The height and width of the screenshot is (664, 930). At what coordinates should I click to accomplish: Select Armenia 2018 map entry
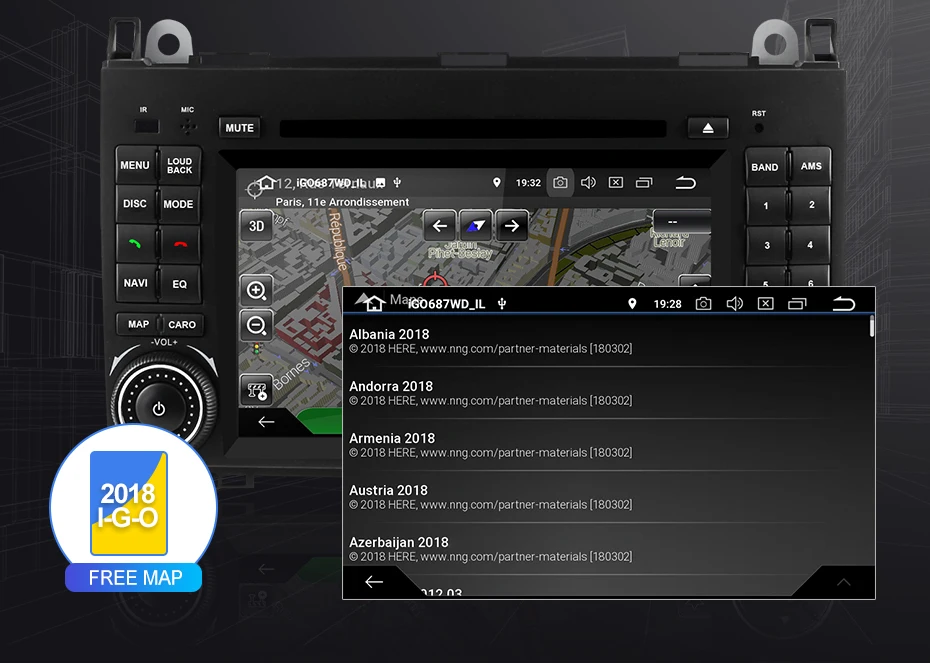pos(605,445)
